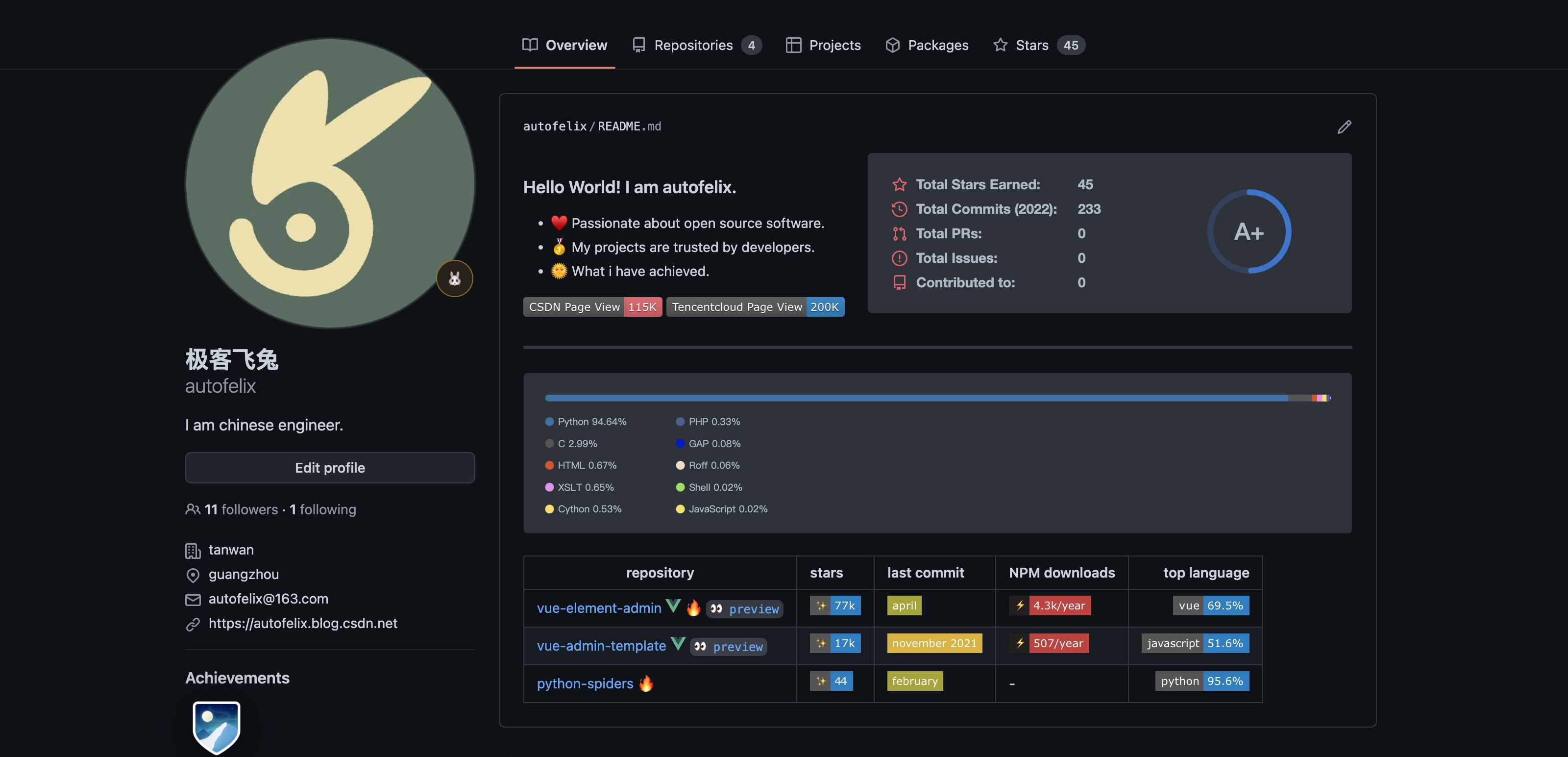Click the 17k stars badge

[835, 643]
